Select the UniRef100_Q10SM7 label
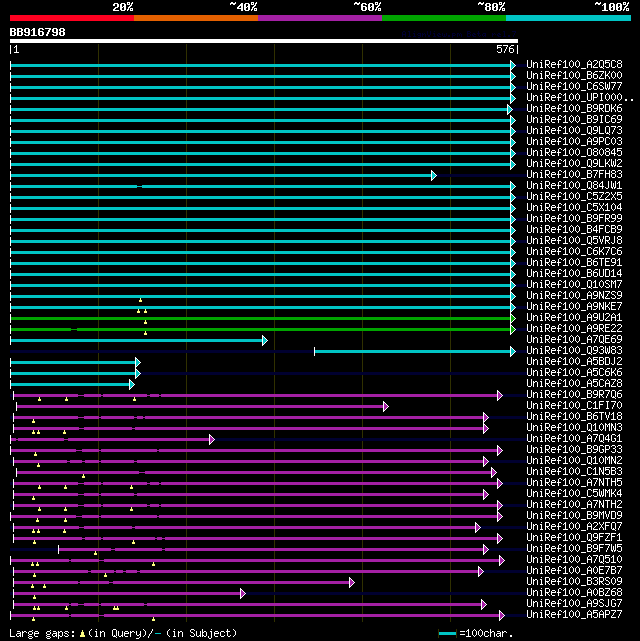The image size is (640, 641). click(x=574, y=285)
